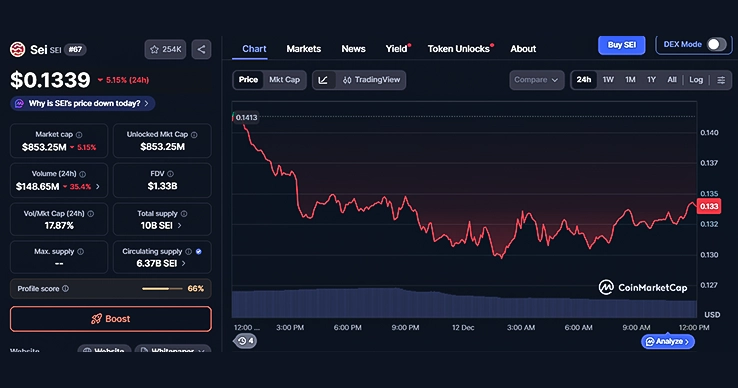
Task: Click info icon beside Total supply
Action: pos(184,214)
